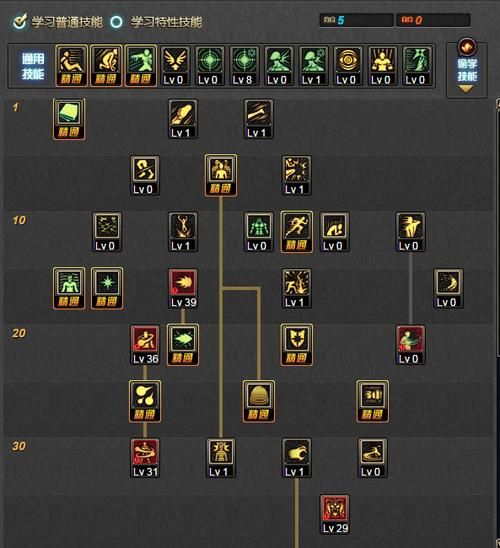
Task: Click the Lv 8 green target skill
Action: (244, 66)
